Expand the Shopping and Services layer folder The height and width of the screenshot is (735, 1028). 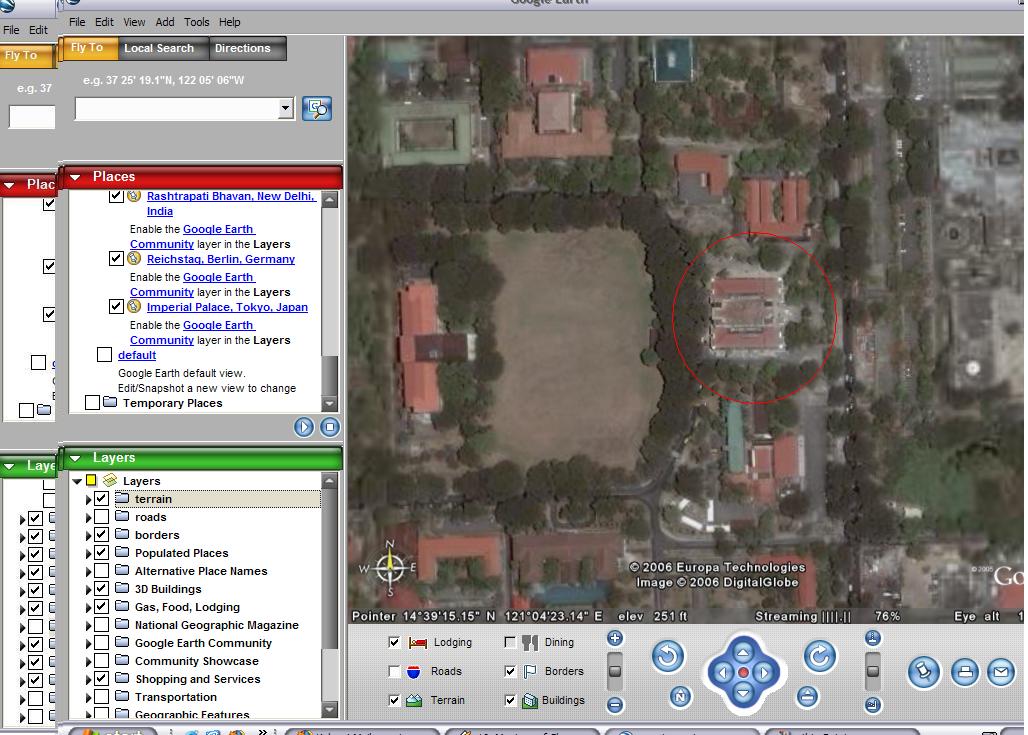point(88,679)
